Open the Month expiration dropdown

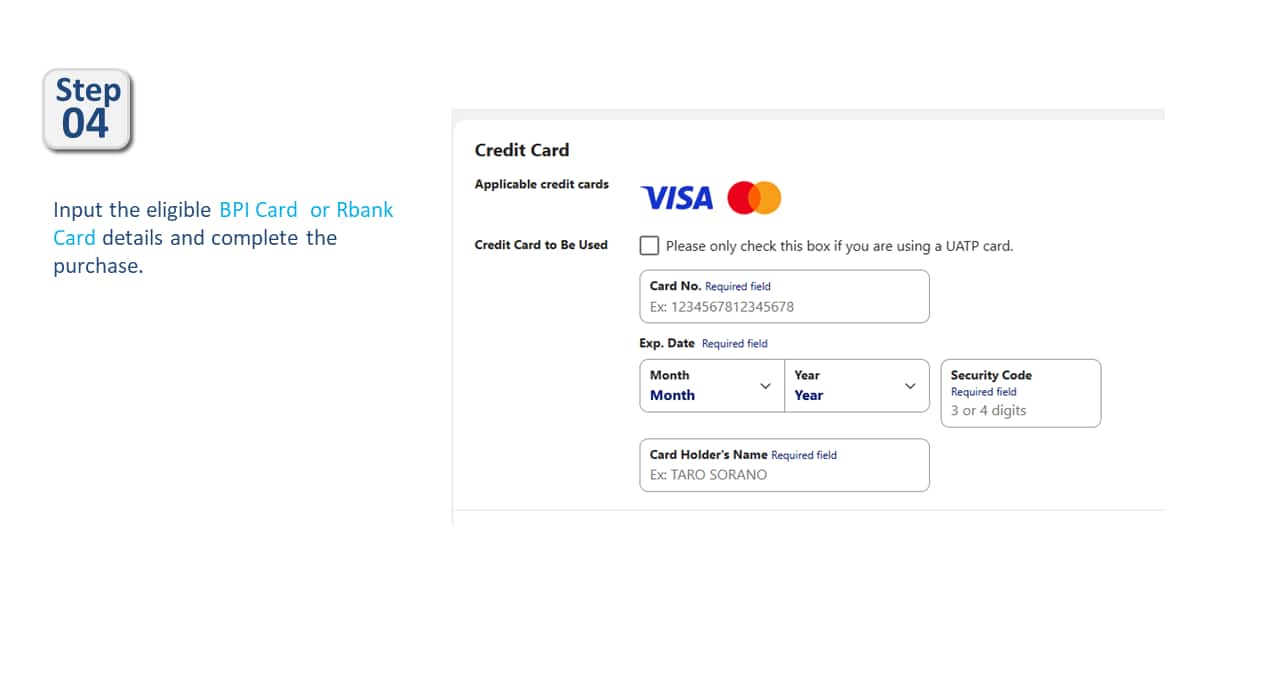point(710,386)
